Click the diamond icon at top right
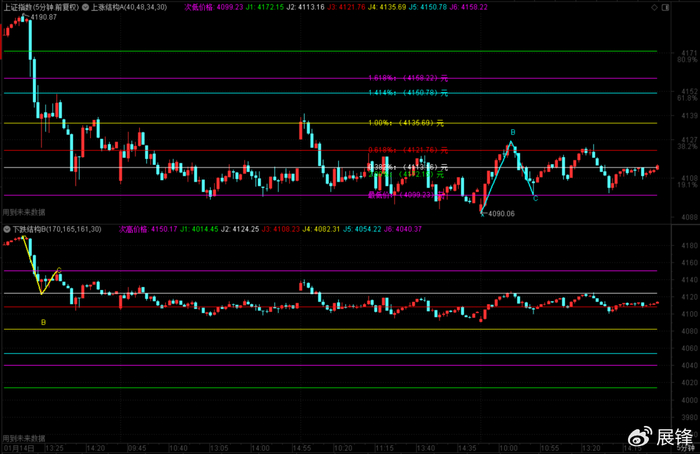 pos(654,7)
